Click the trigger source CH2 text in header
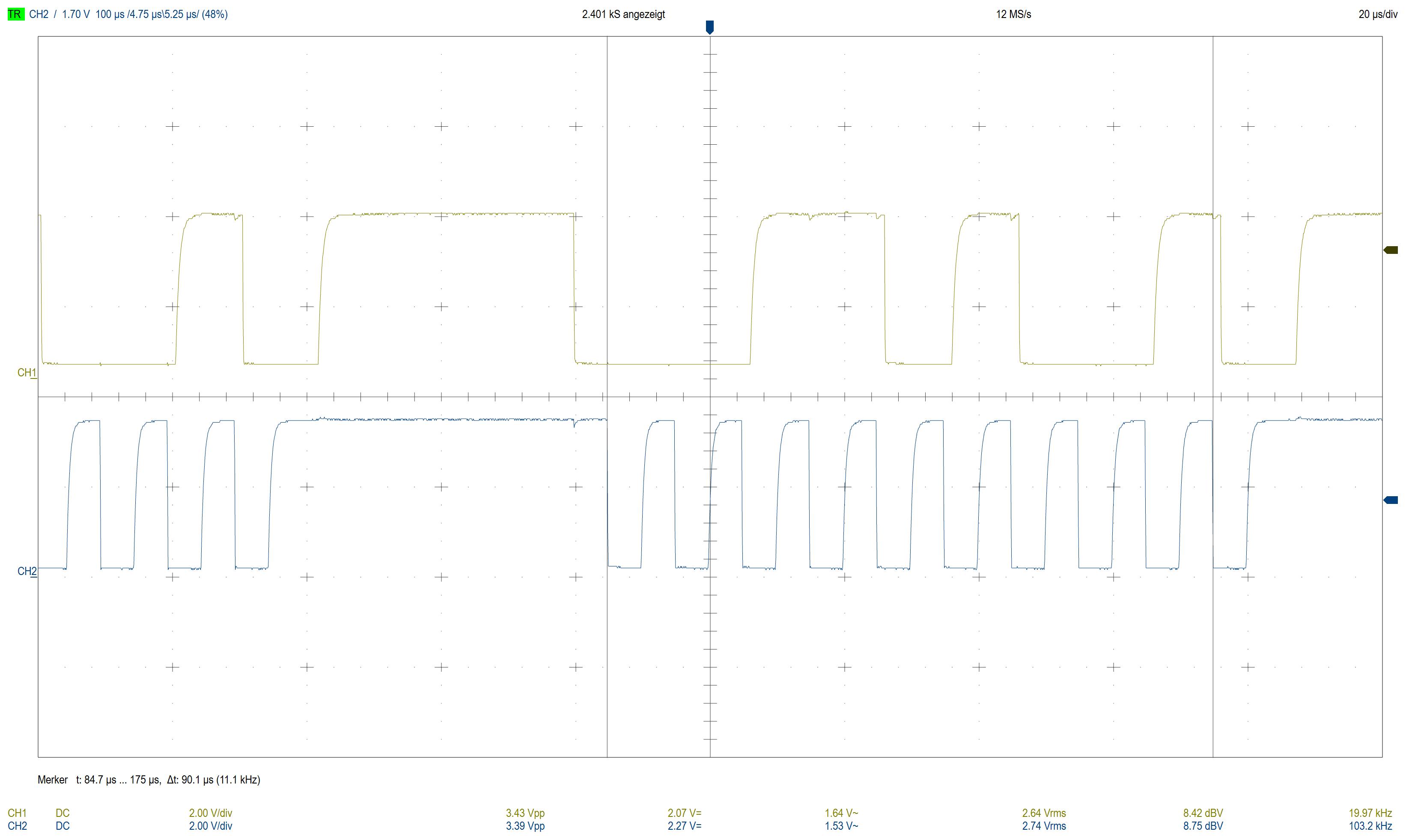Screen dimensions: 1406x840 coord(39,14)
